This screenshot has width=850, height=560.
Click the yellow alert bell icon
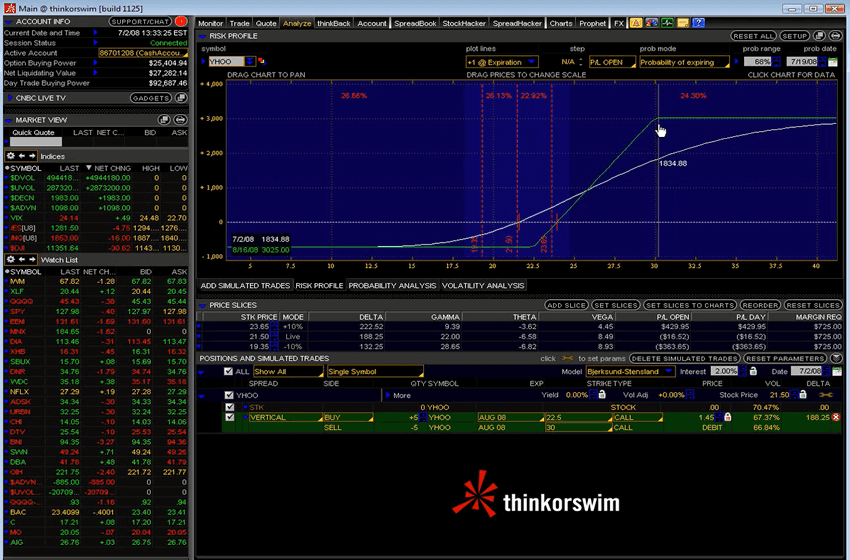(x=635, y=23)
